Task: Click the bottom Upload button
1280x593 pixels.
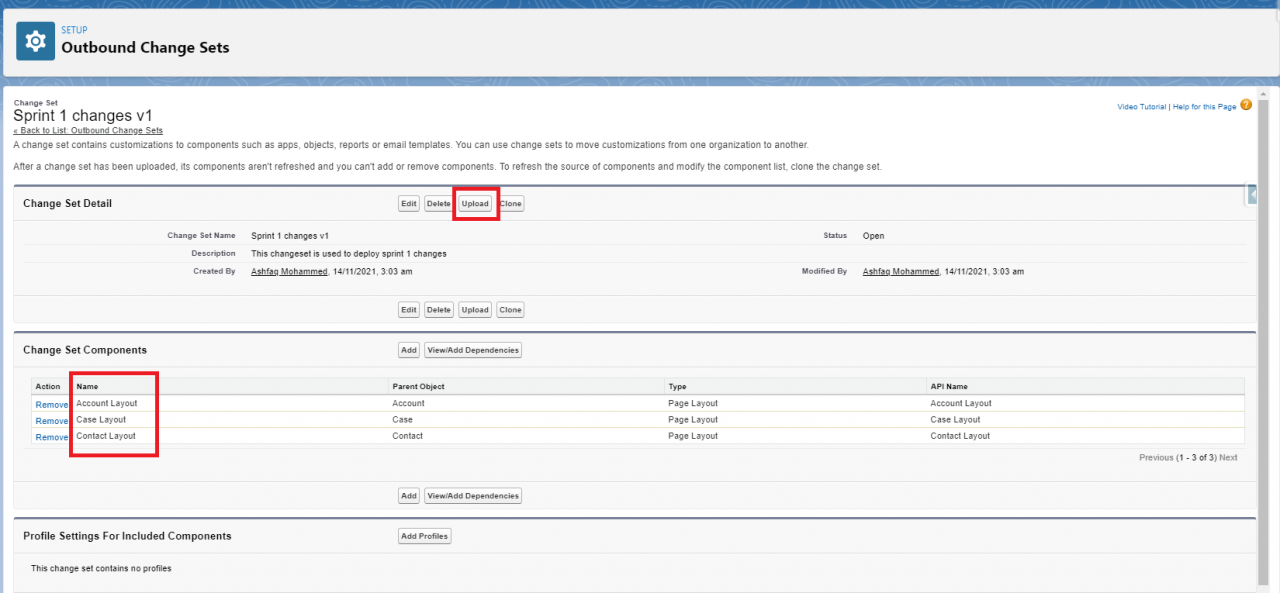Action: click(474, 309)
